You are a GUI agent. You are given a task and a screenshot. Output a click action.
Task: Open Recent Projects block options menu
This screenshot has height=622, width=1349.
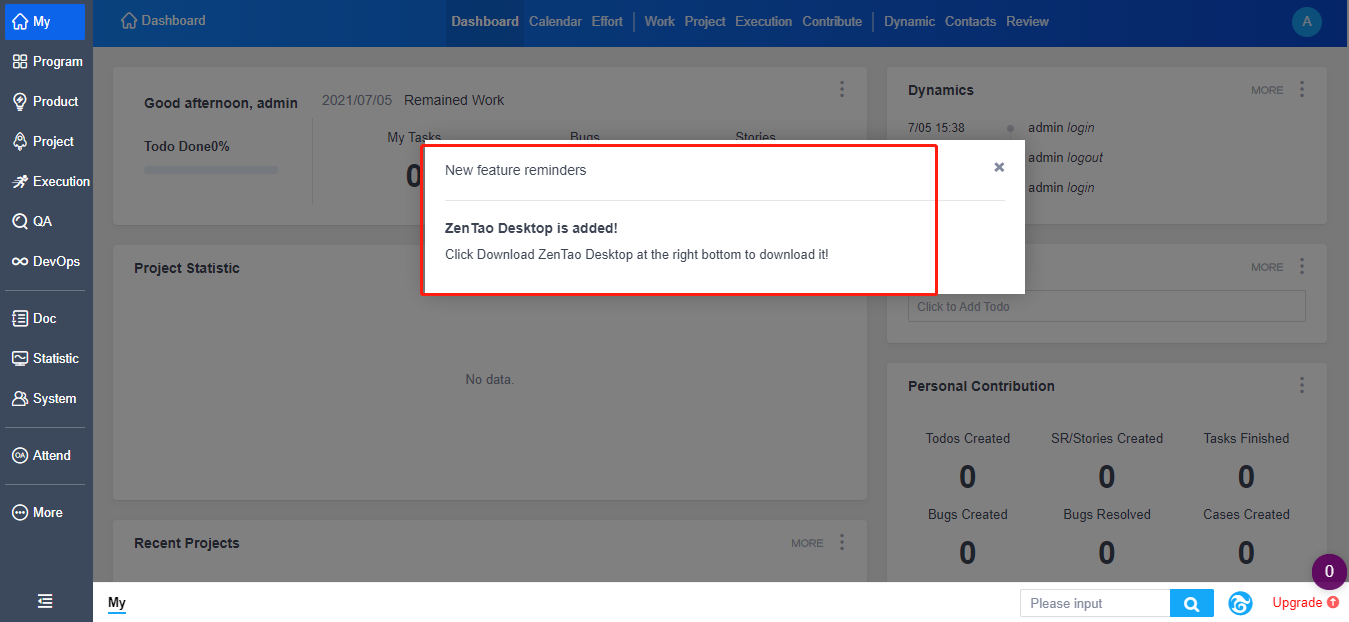tap(842, 542)
